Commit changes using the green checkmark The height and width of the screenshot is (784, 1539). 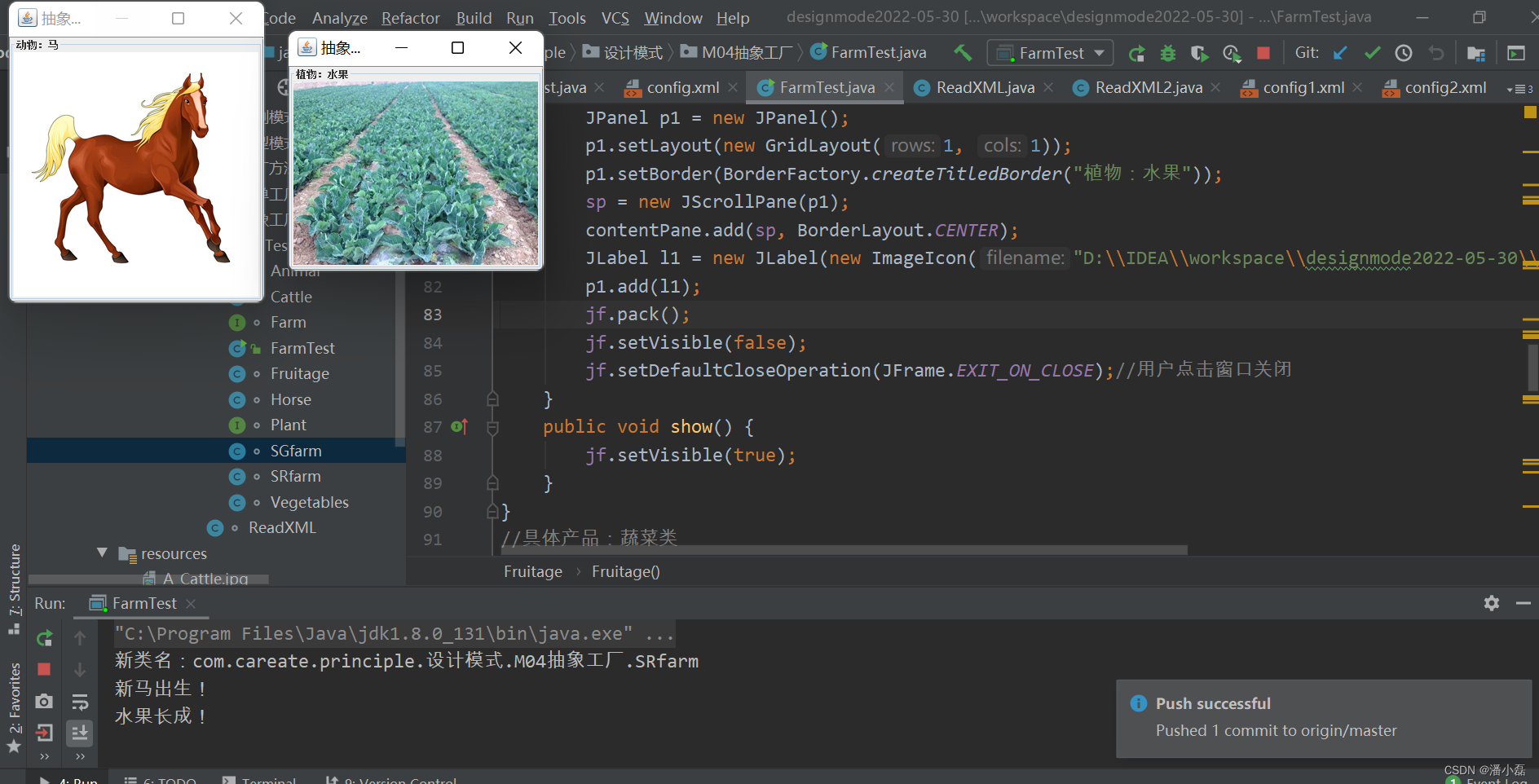click(x=1372, y=53)
